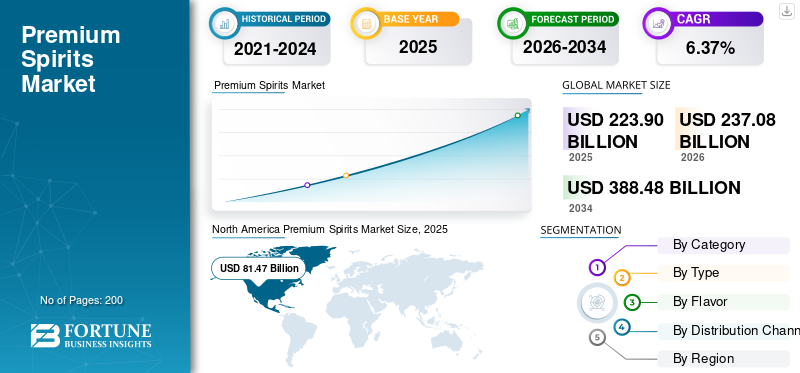Screen dimensions: 800x373
Task: Select segmentation number 2 orange circle
Action: 622,278
